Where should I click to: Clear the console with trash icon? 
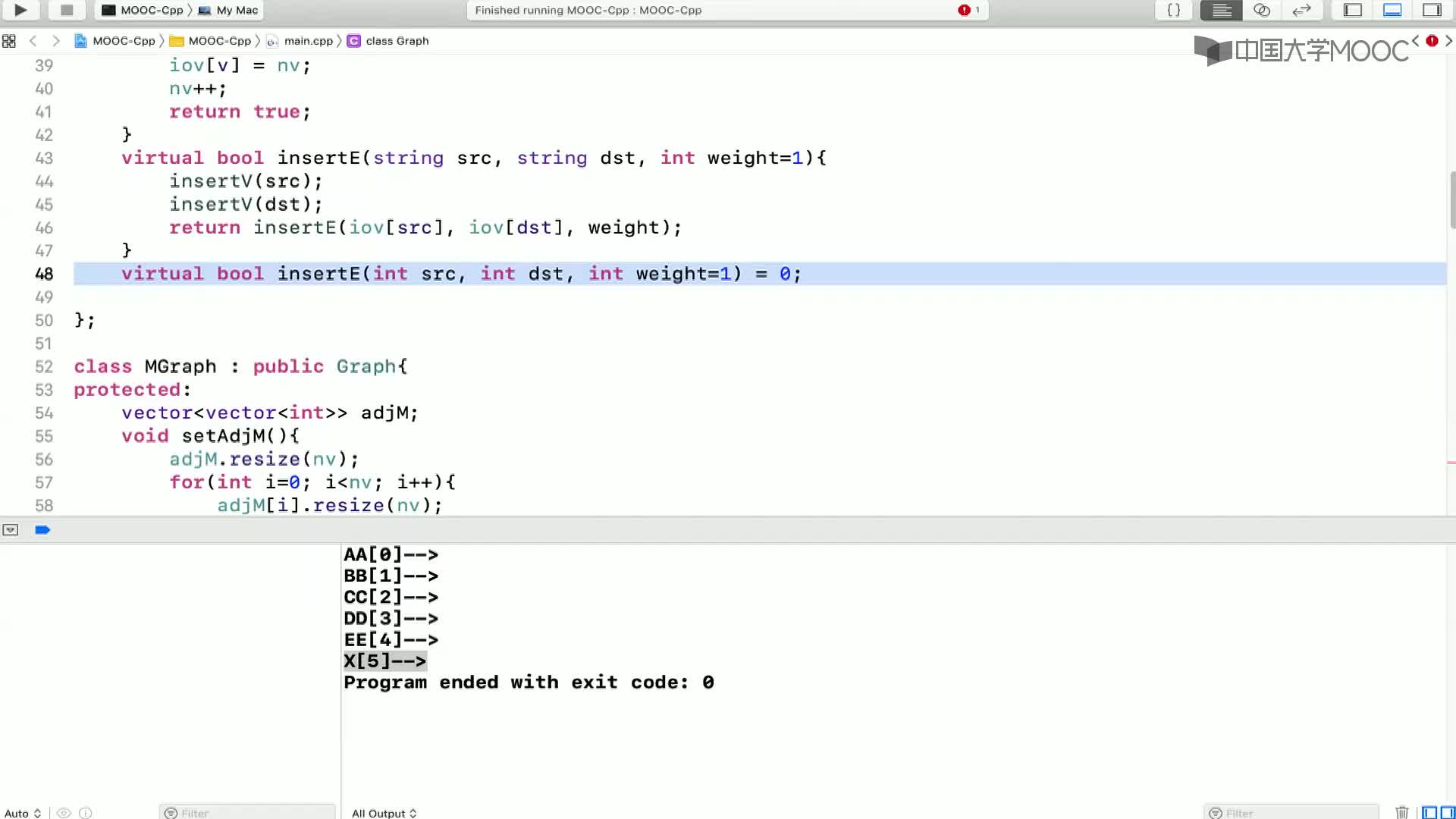click(x=1402, y=813)
